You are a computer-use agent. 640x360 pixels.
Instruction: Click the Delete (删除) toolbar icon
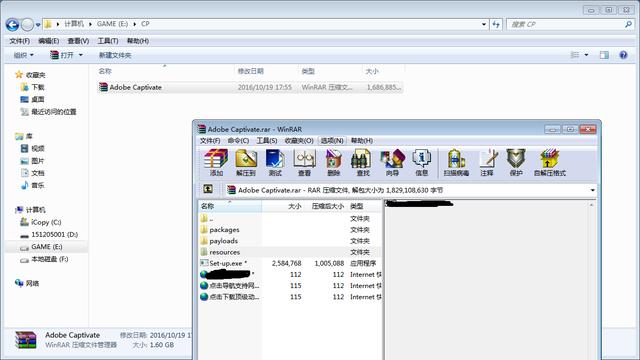coord(333,162)
